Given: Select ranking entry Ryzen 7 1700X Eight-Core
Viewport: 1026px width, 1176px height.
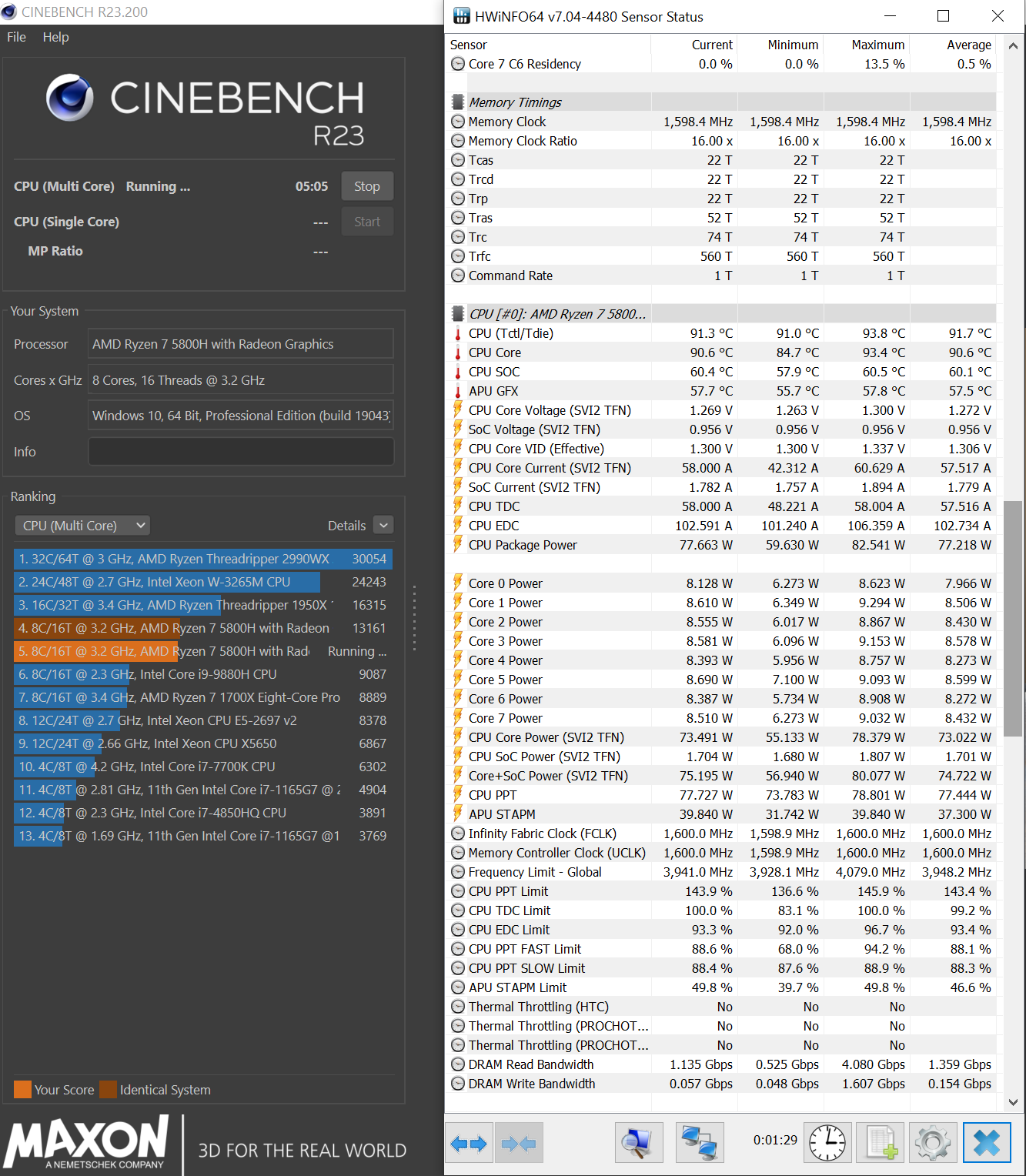Looking at the screenshot, I should tap(202, 697).
